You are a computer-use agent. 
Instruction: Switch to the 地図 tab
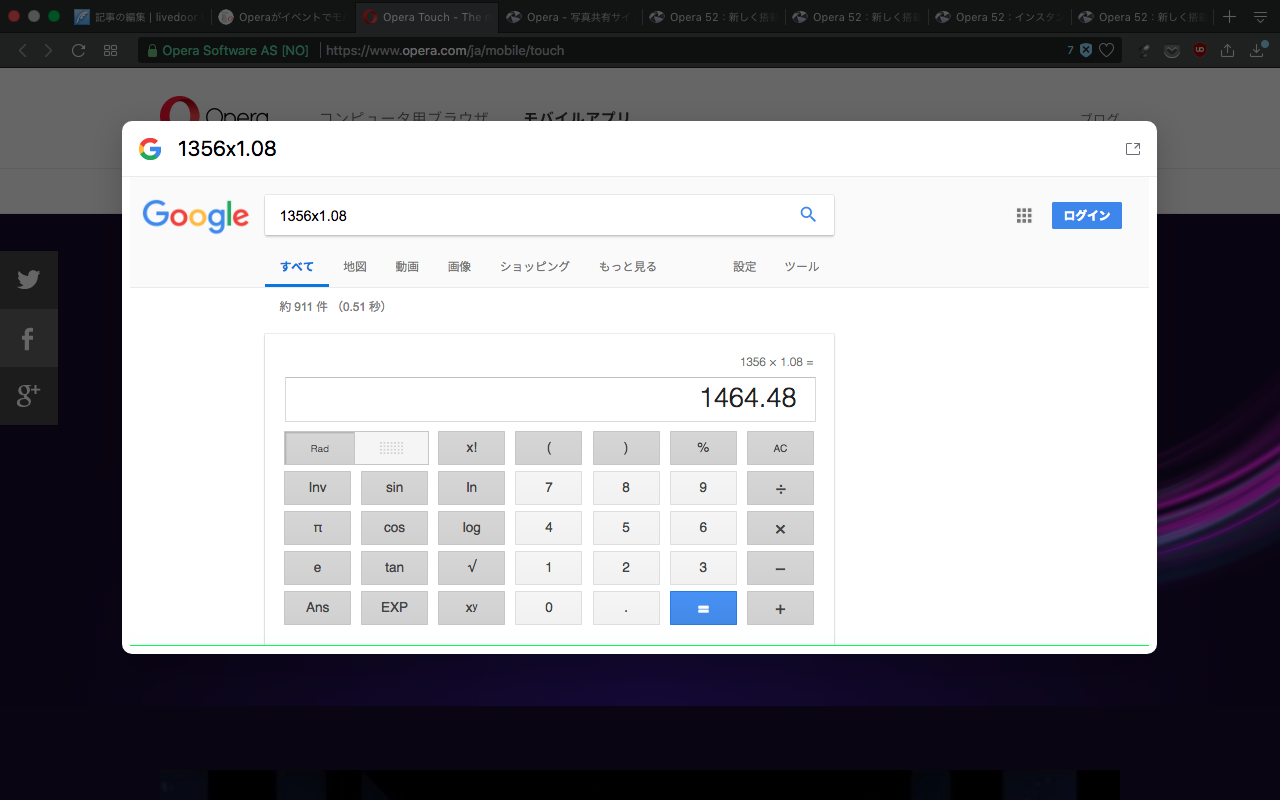point(355,267)
